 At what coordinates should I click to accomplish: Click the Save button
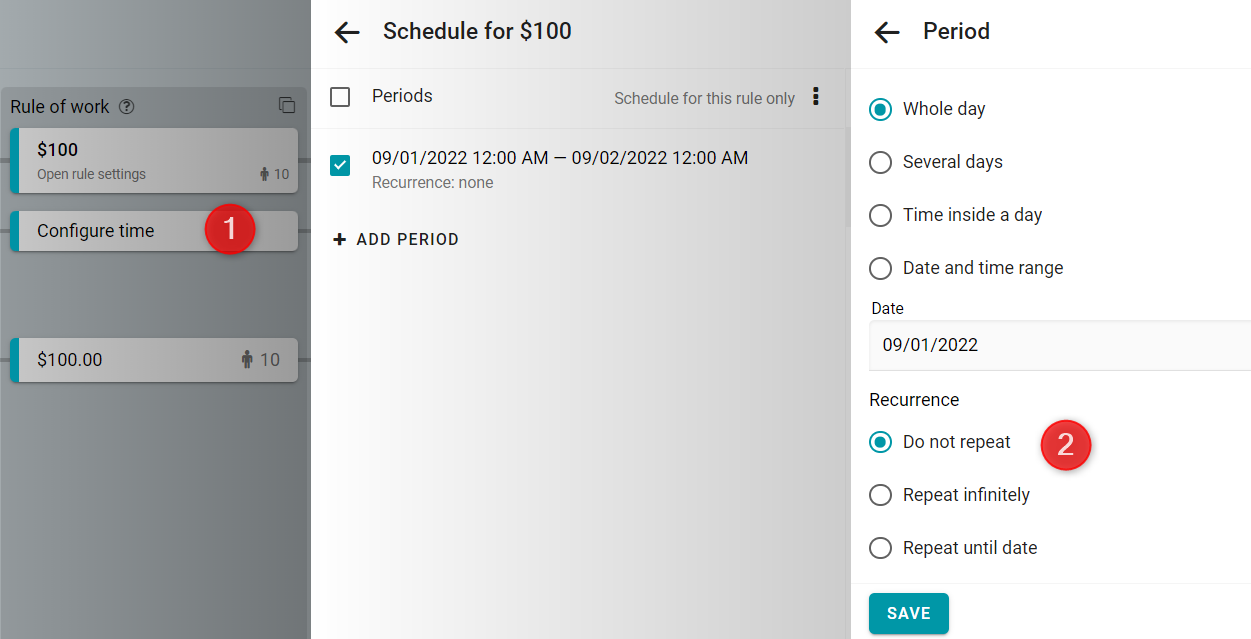click(x=908, y=613)
